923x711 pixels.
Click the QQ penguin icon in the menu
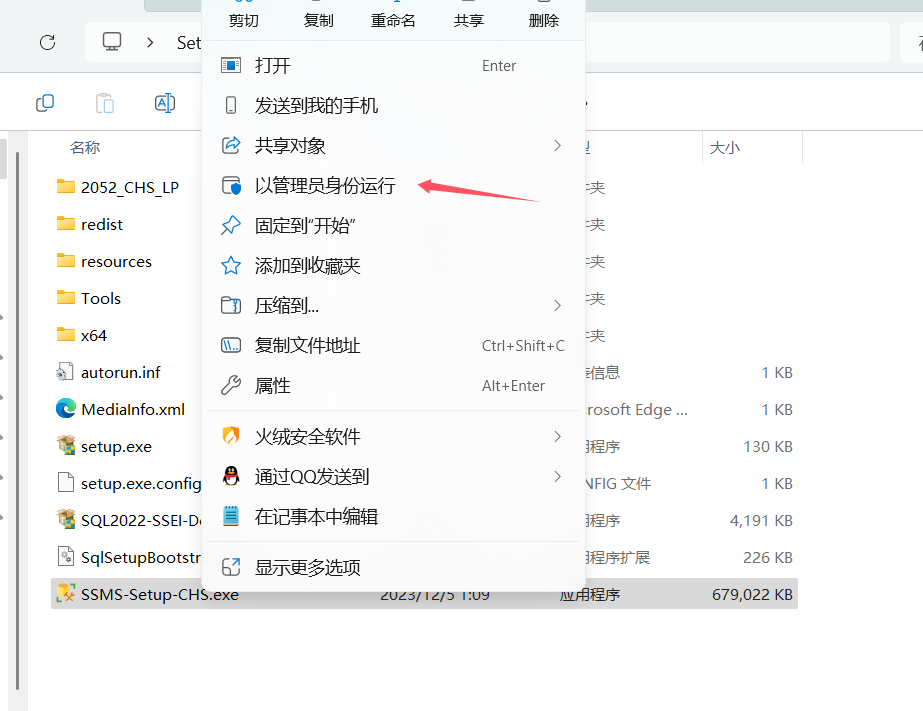point(229,477)
